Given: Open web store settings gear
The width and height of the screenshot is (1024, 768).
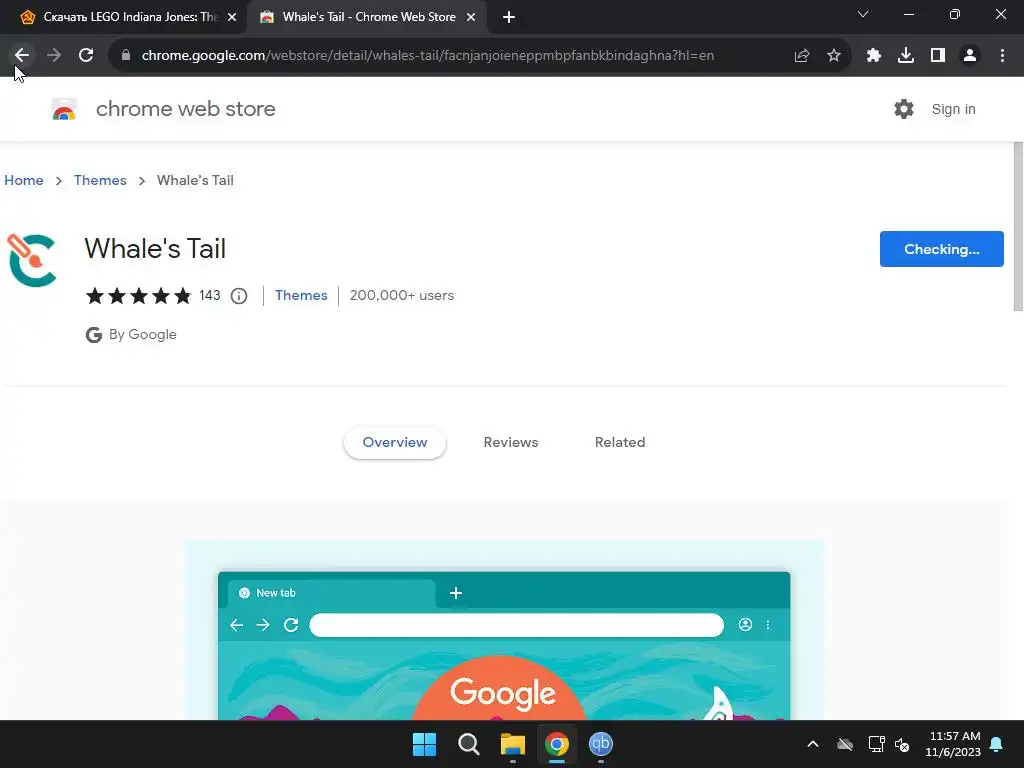Looking at the screenshot, I should pyautogui.click(x=904, y=109).
